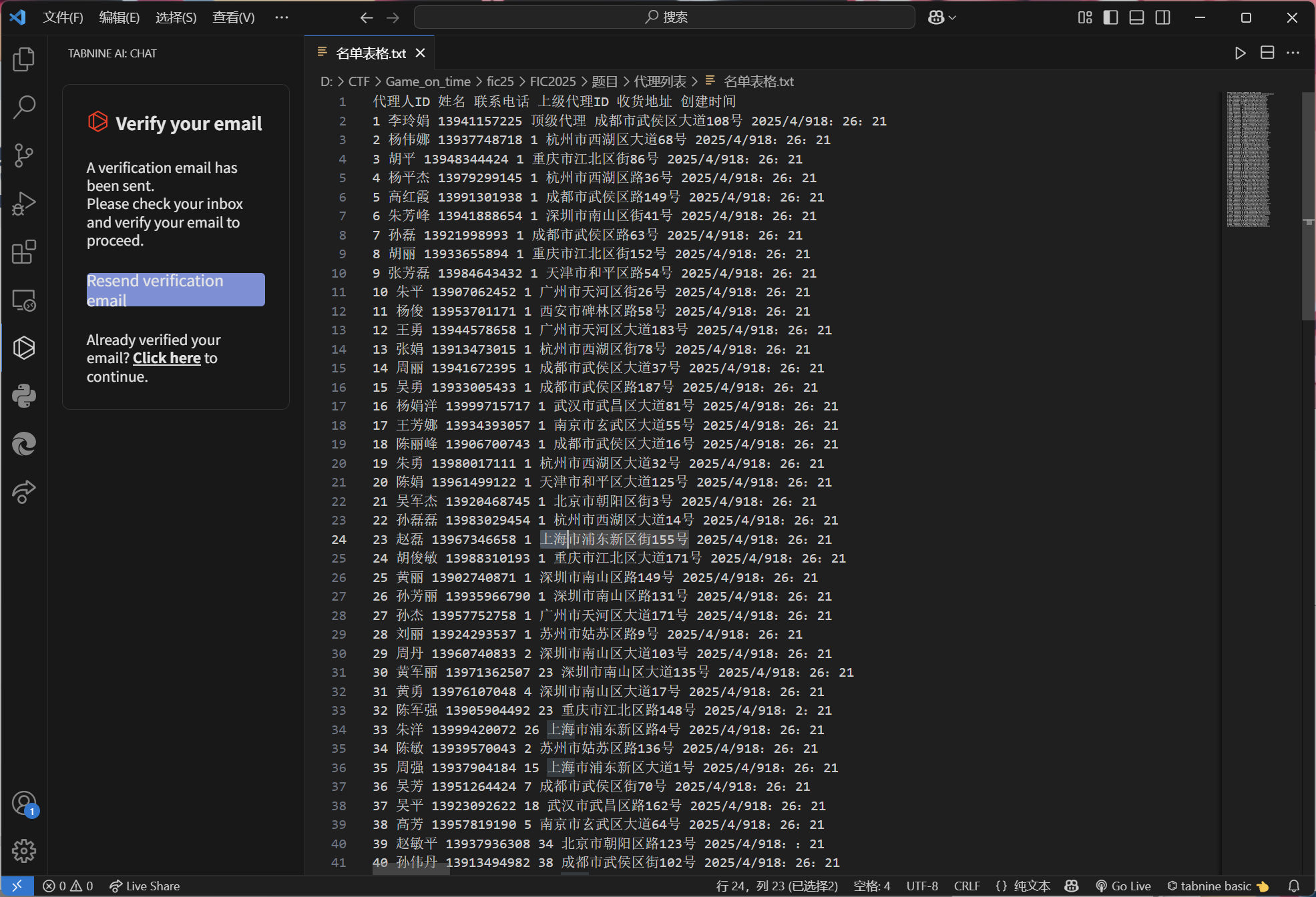Open the 文件(F) menu

(x=63, y=17)
